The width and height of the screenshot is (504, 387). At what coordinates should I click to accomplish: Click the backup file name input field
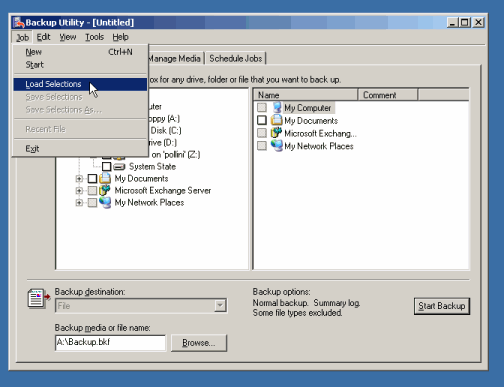(x=110, y=342)
